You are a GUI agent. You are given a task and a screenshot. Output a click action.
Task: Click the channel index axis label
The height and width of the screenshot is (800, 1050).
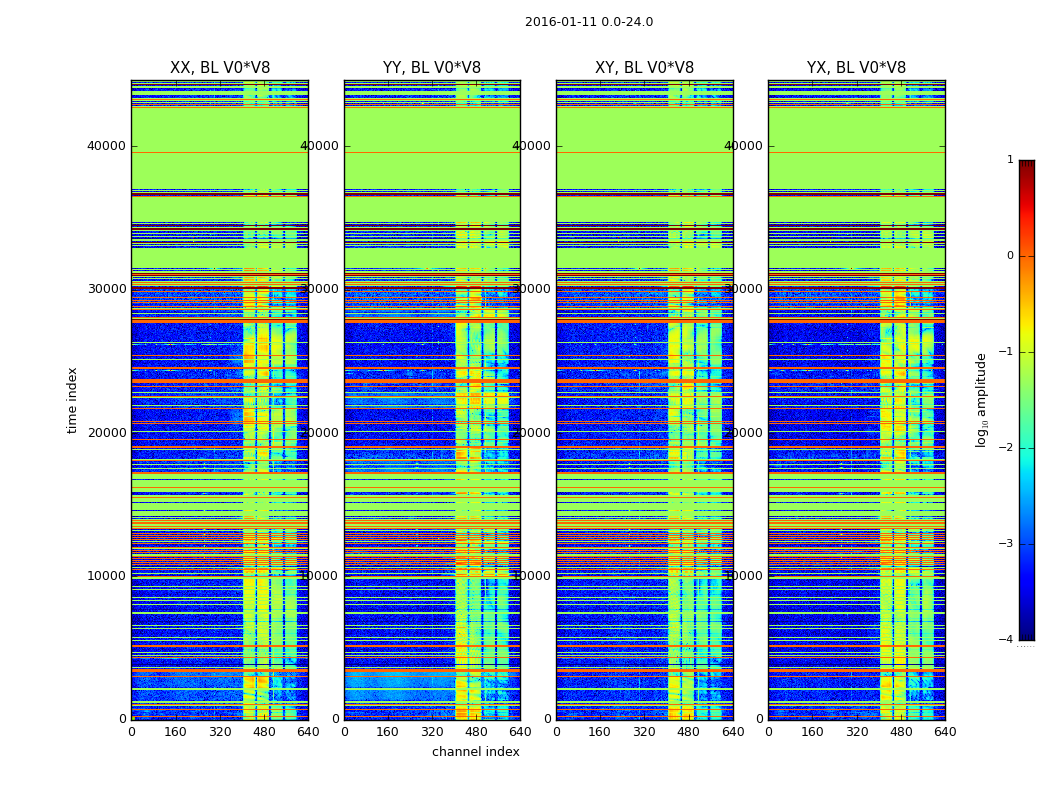click(475, 752)
